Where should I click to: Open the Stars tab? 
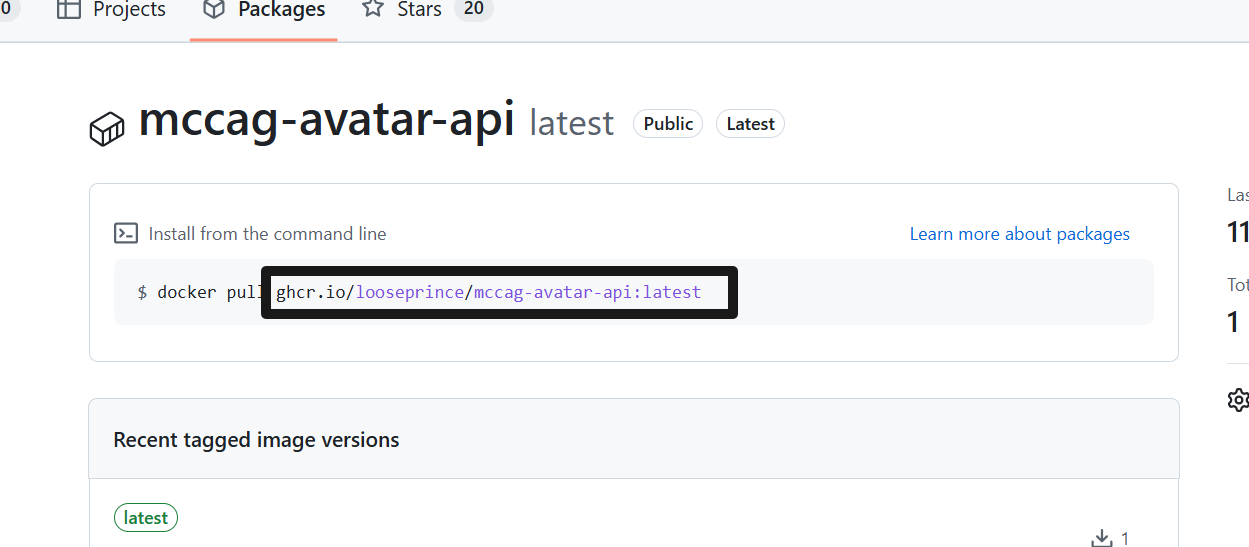419,10
